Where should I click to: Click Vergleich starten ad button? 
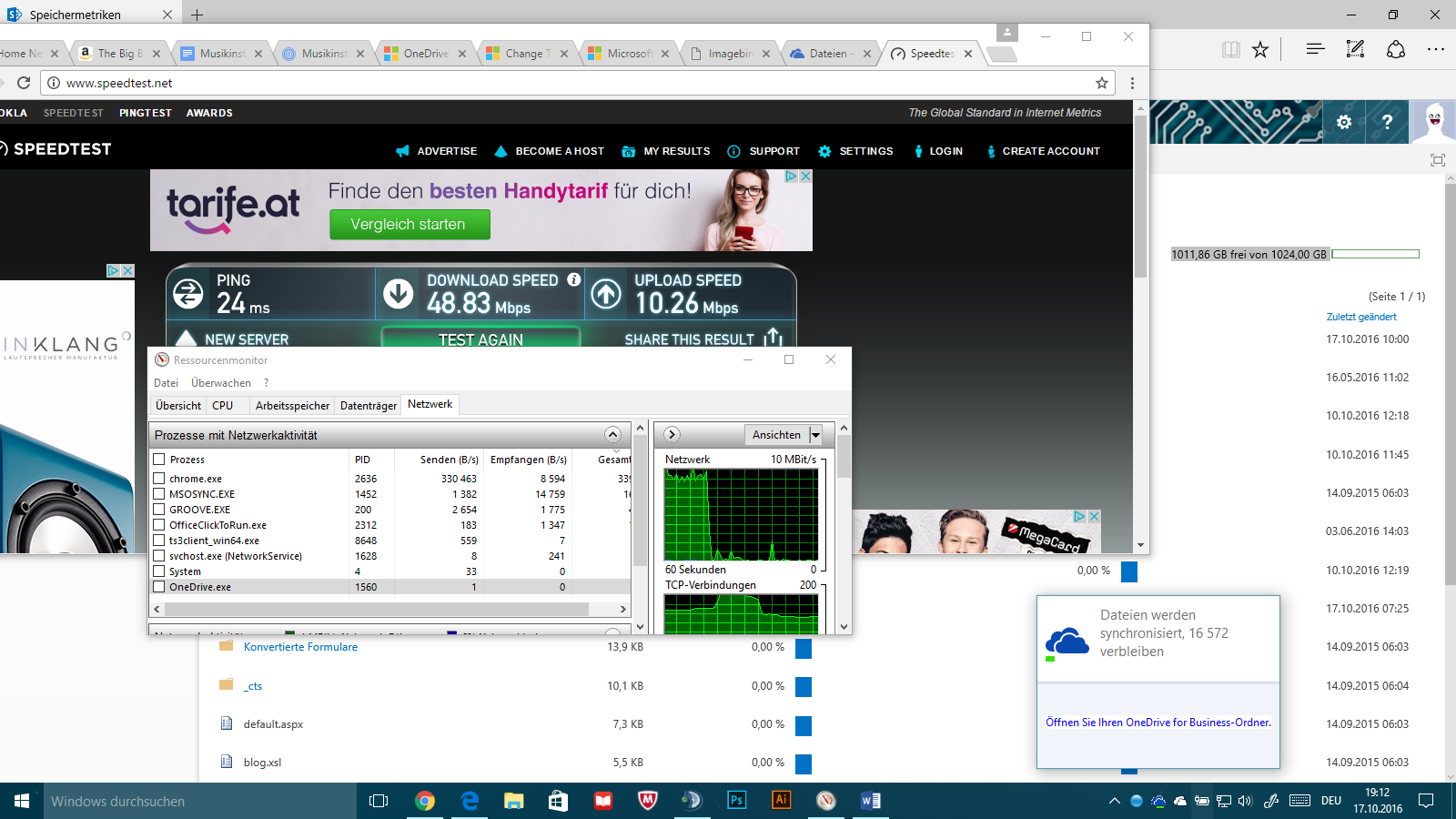[409, 224]
